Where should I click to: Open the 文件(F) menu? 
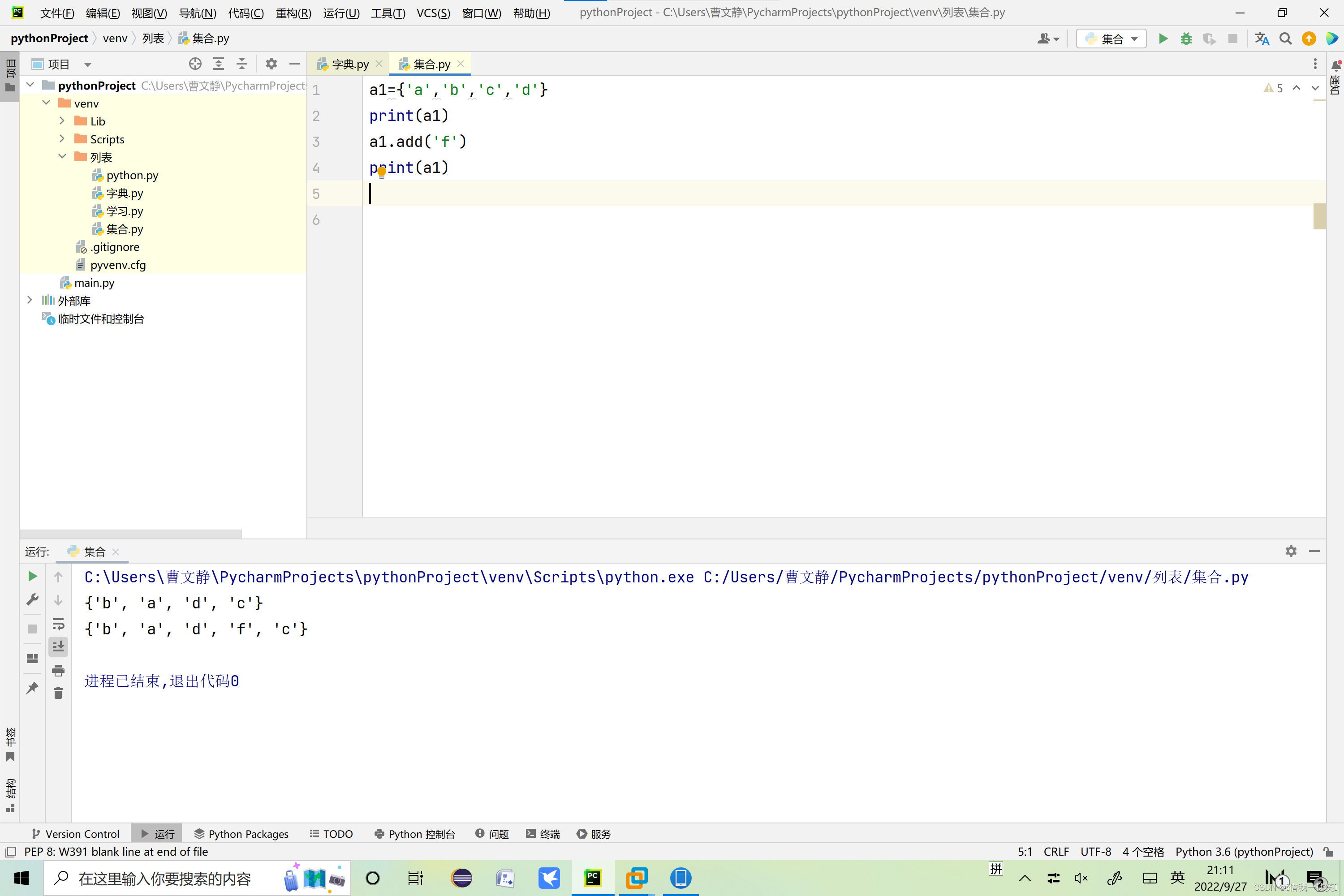(x=56, y=13)
